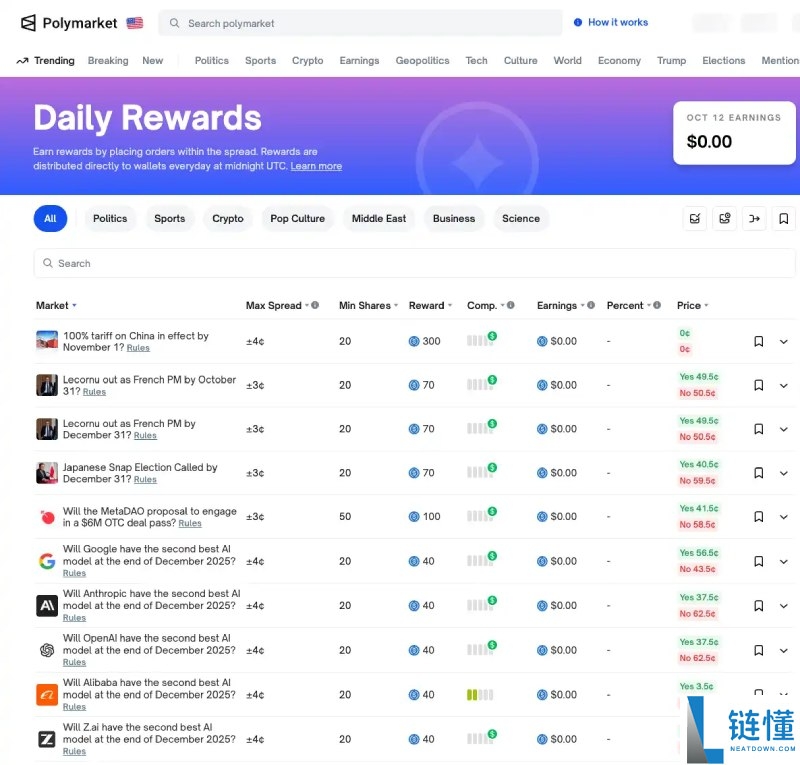
Task: Select the Politics category pill
Action: pos(110,218)
